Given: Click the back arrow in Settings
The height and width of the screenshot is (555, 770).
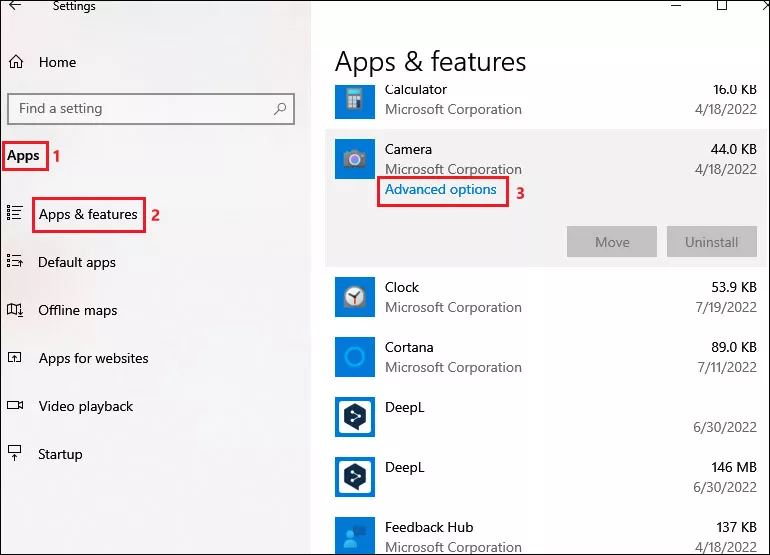Looking at the screenshot, I should click(15, 5).
